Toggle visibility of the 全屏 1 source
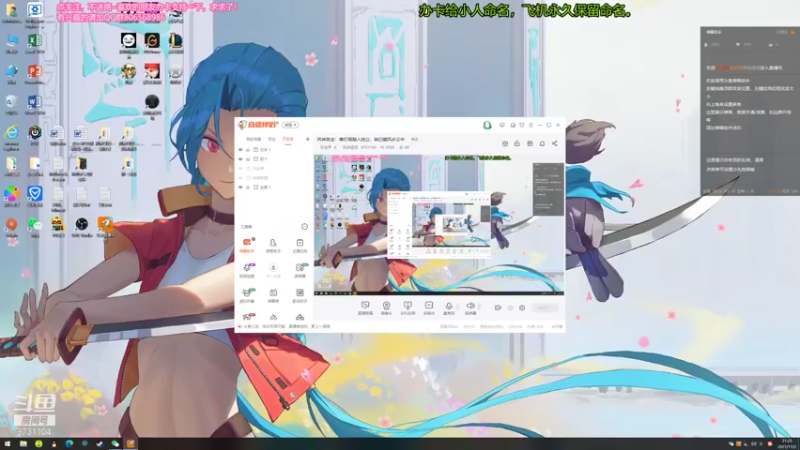This screenshot has width=800, height=450. click(x=240, y=187)
